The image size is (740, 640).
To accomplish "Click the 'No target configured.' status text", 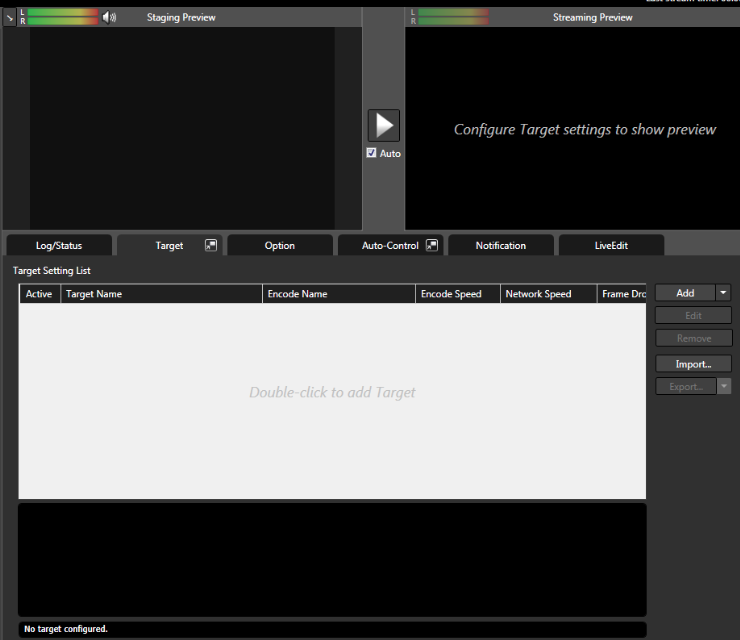I will (66, 629).
